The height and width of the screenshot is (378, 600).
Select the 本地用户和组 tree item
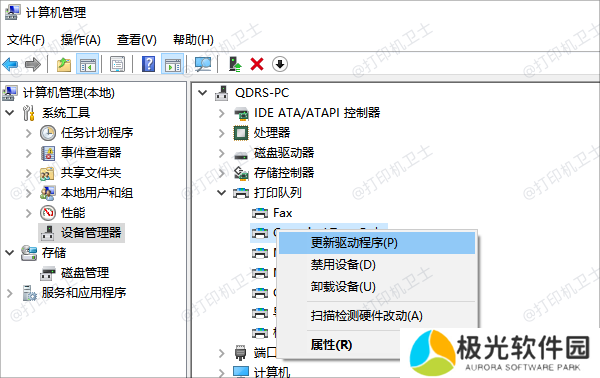coord(97,193)
